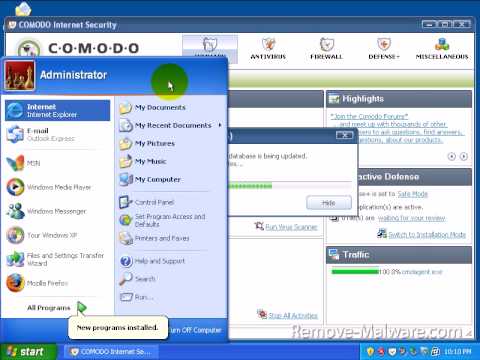
Task: Close the database update dialog
Action: (344, 135)
